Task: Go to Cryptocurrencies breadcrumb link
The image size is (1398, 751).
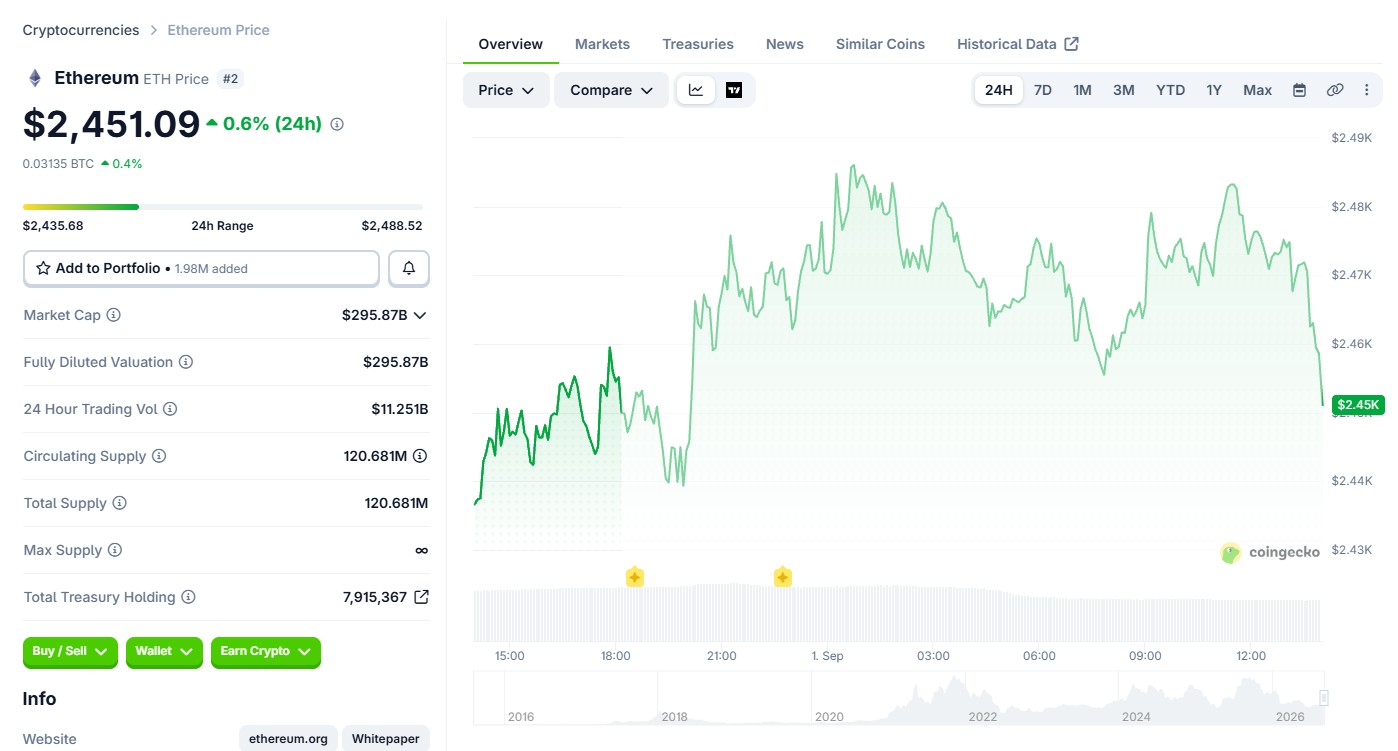Action: click(x=81, y=30)
